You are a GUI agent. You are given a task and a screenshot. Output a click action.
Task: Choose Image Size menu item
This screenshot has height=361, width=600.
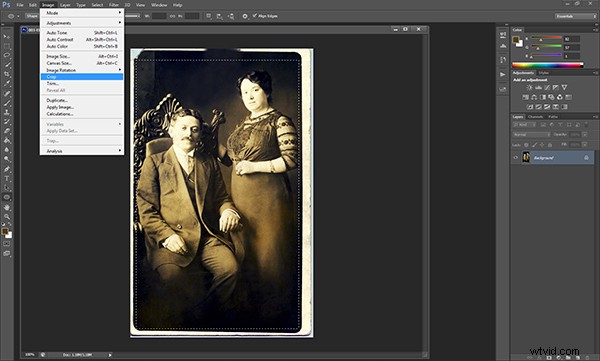click(82, 56)
